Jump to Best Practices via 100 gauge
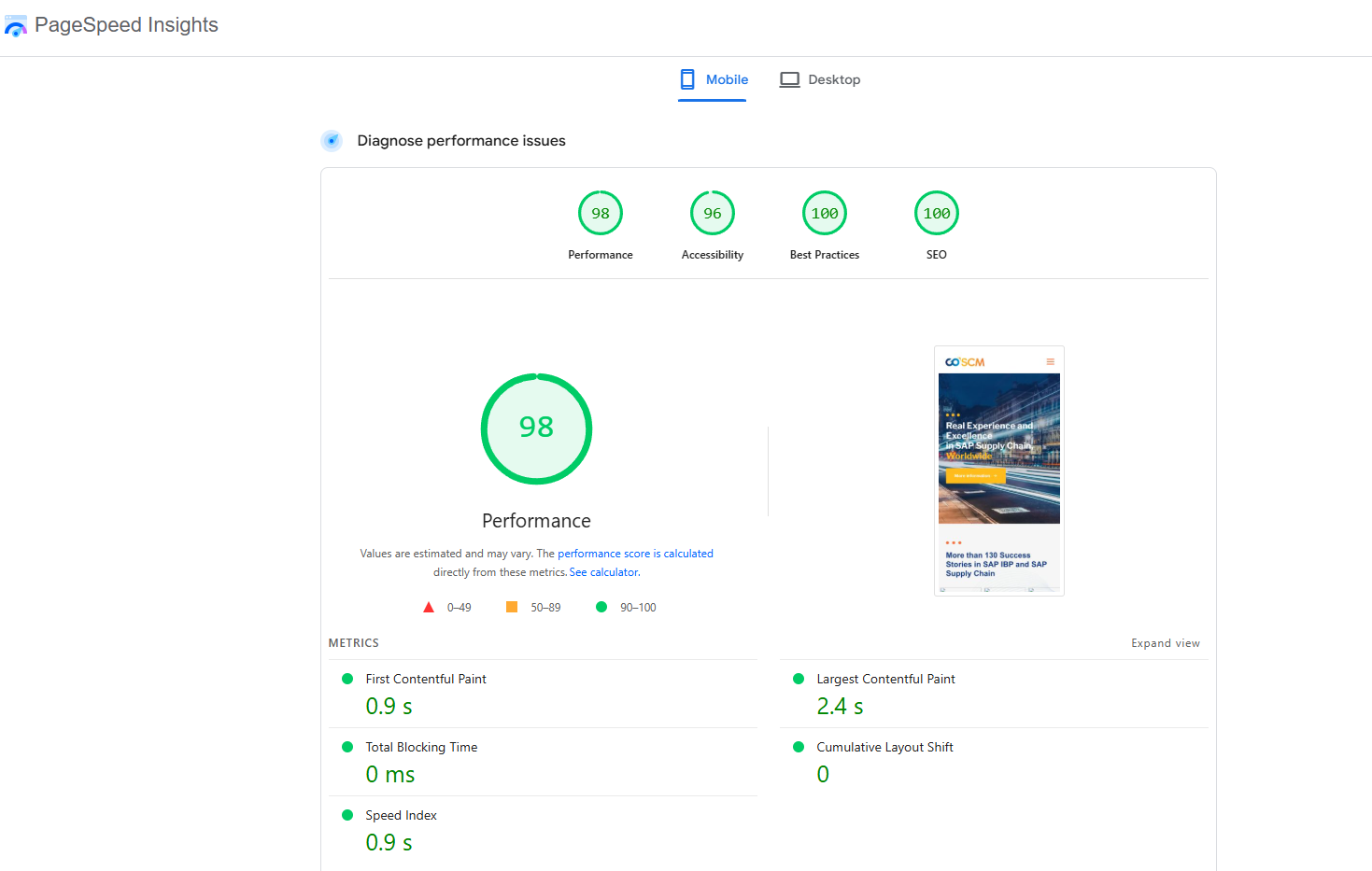 tap(825, 214)
